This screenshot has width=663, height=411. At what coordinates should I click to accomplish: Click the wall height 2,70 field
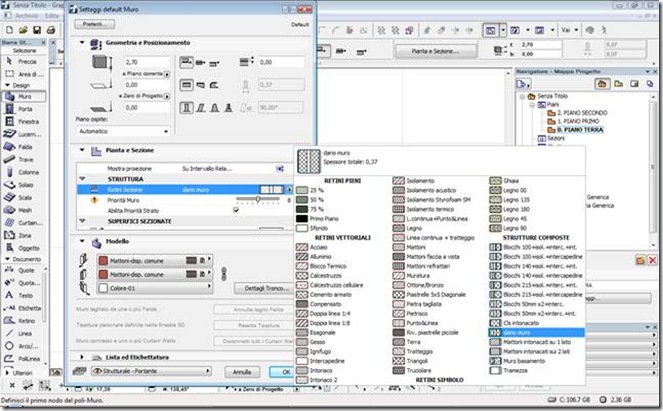[x=147, y=62]
